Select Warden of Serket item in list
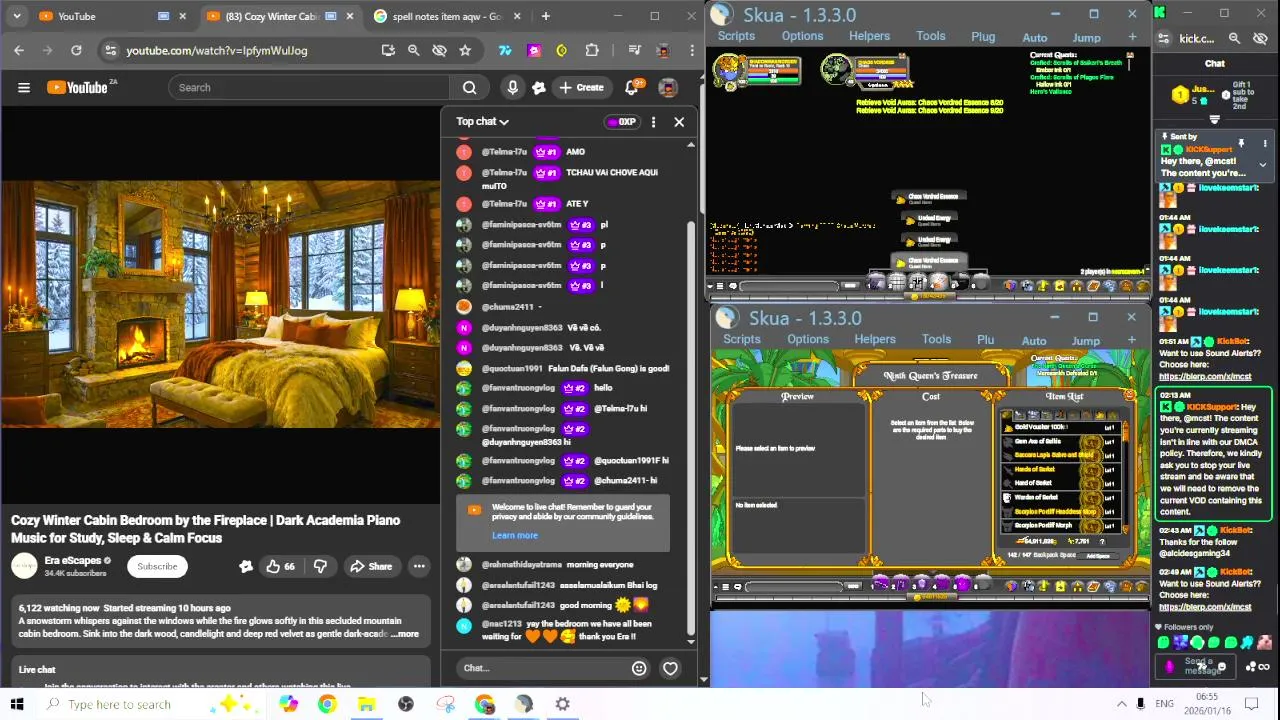The image size is (1280, 720). (x=1060, y=497)
